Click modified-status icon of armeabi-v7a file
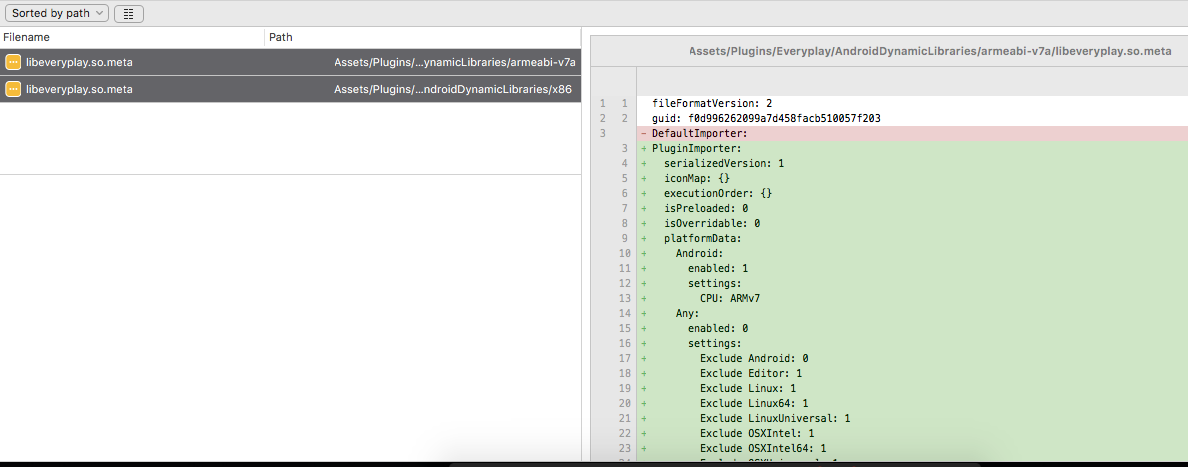1188x467 pixels. (x=13, y=62)
